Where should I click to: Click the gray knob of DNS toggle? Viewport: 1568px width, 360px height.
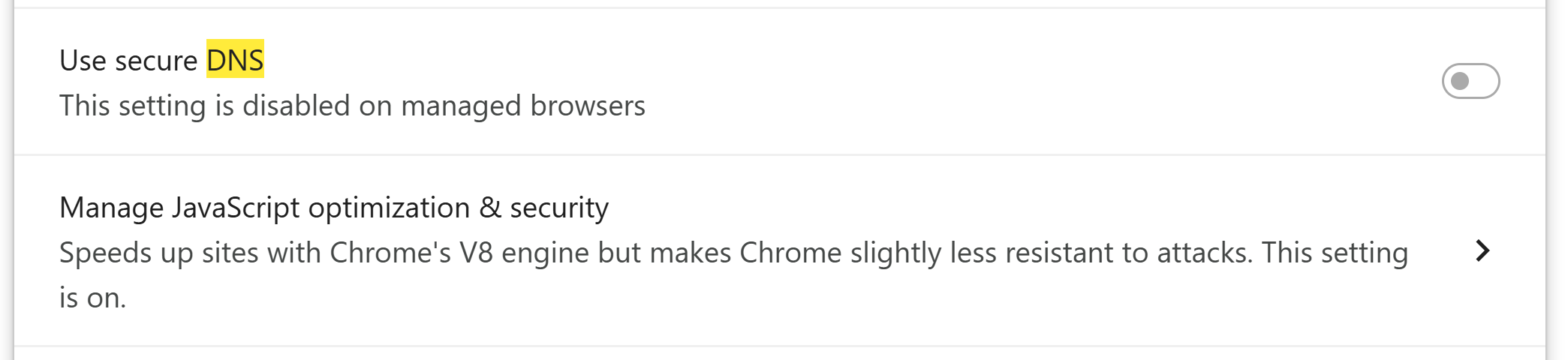pos(1460,81)
